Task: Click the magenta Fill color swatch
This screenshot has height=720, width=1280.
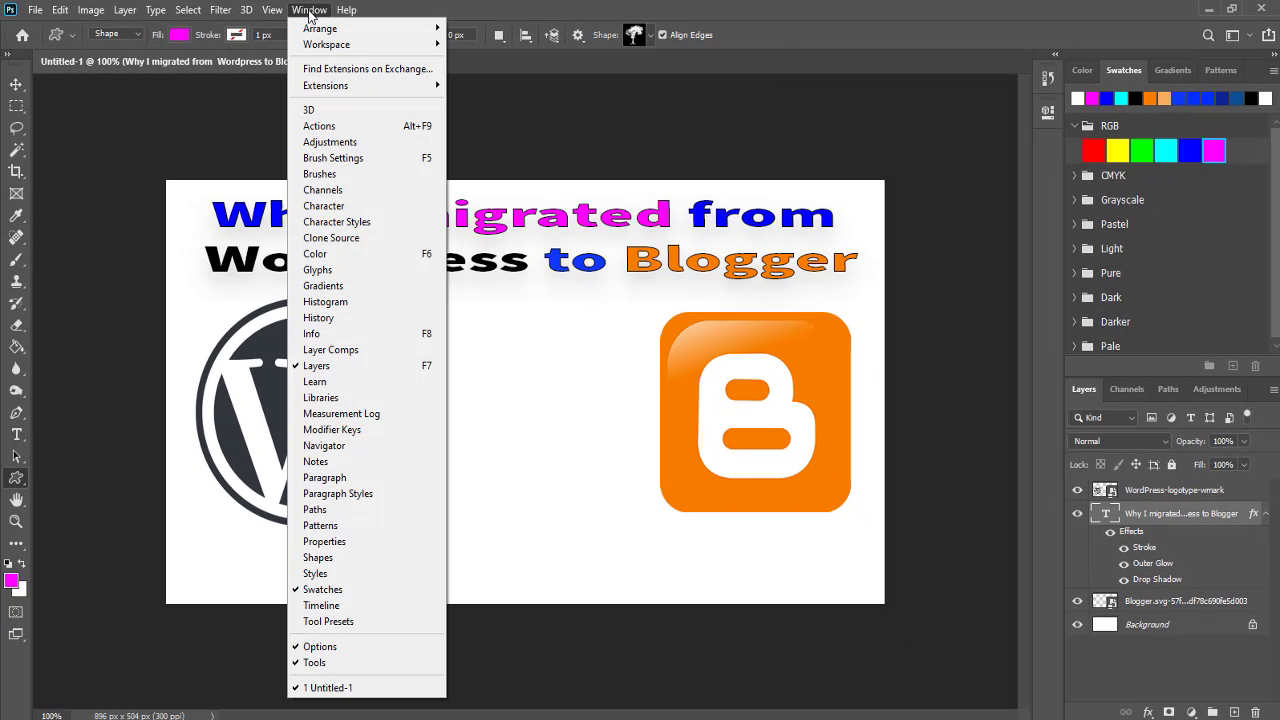Action: click(179, 35)
